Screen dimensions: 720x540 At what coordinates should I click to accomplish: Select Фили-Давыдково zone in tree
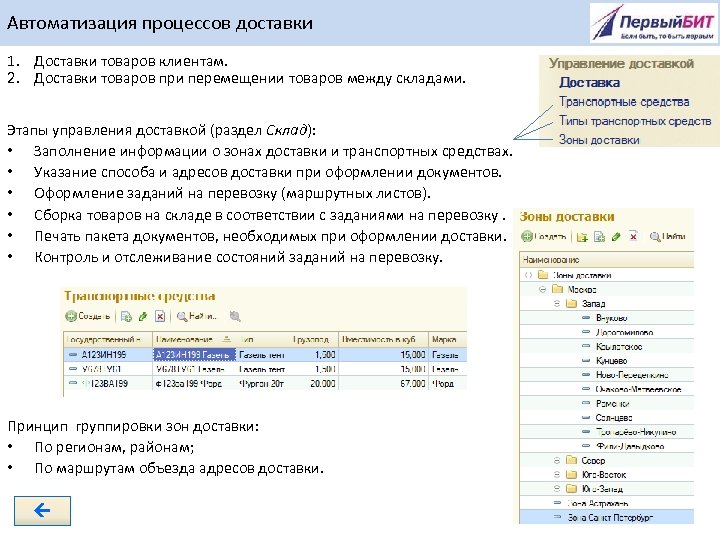[630, 446]
